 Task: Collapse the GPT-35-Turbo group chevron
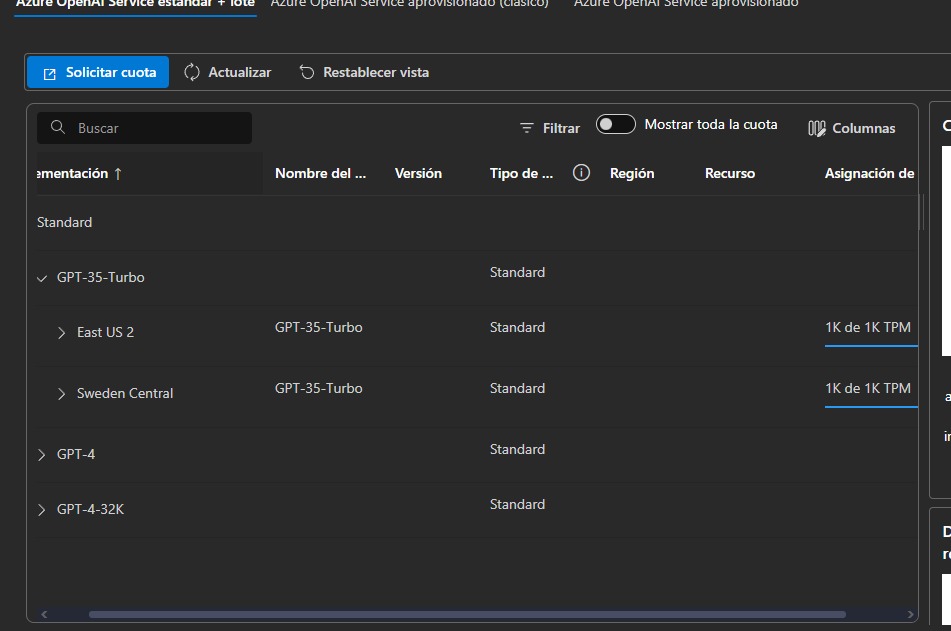42,278
